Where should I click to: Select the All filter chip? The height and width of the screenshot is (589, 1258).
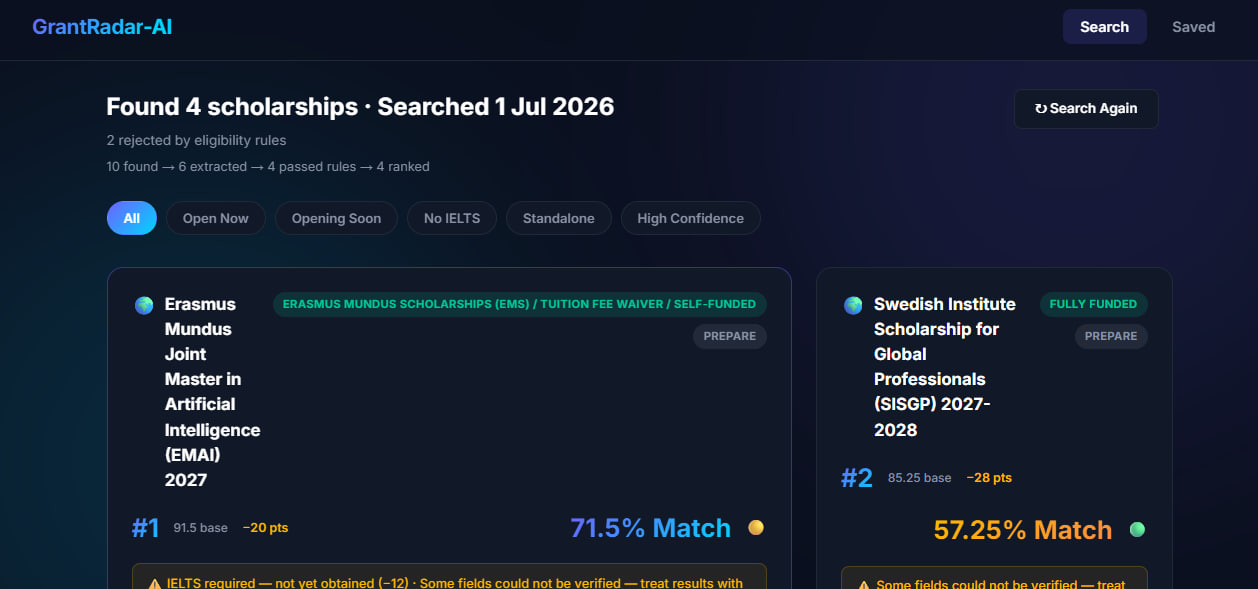pos(132,218)
